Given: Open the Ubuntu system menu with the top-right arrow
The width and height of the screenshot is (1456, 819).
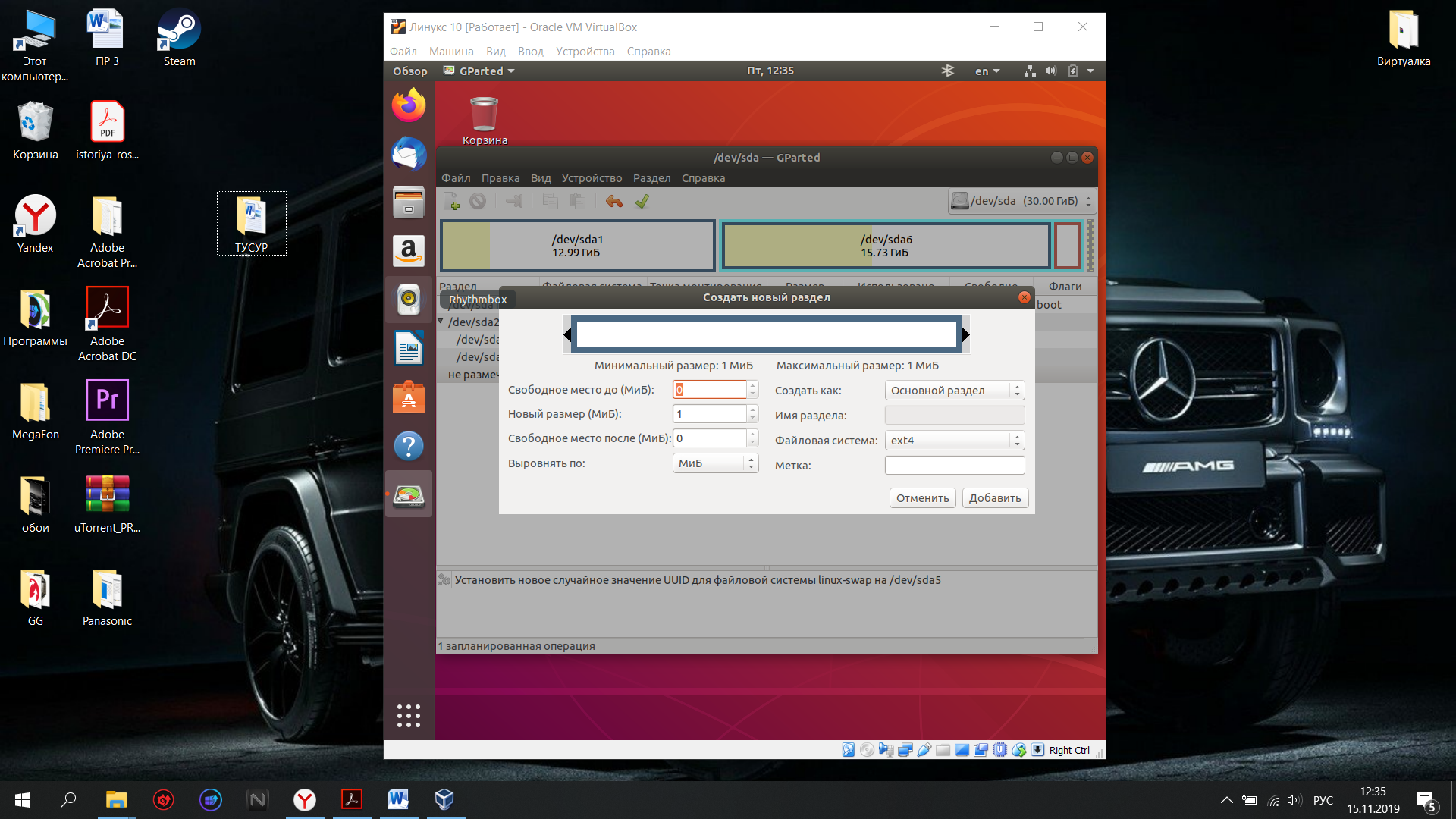Looking at the screenshot, I should [x=1090, y=71].
